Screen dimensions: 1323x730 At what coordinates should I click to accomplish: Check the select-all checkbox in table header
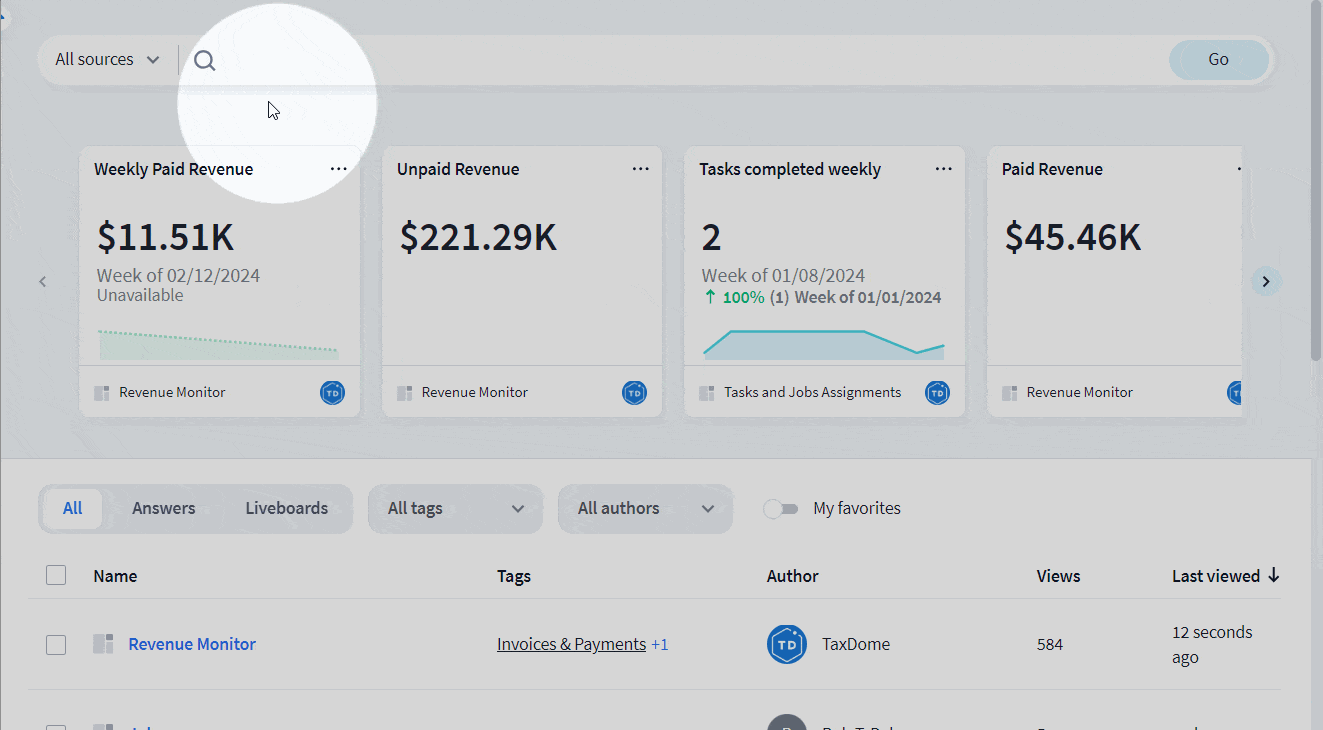[56, 575]
